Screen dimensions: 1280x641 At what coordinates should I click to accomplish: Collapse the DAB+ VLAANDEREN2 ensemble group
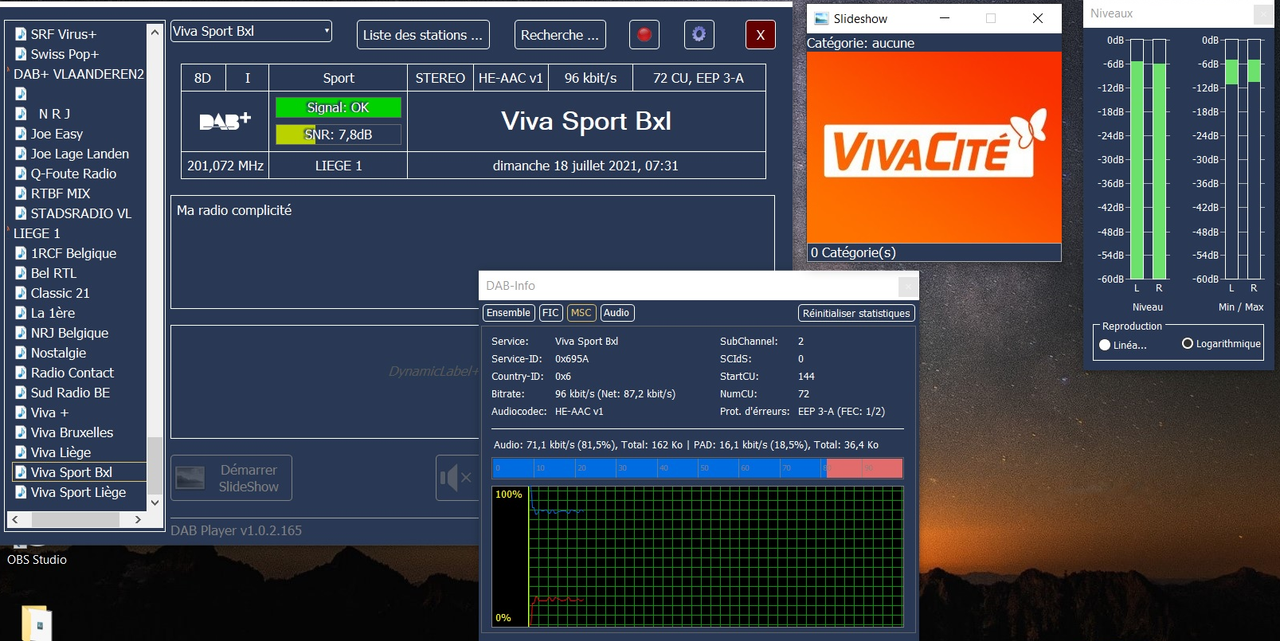click(x=9, y=70)
